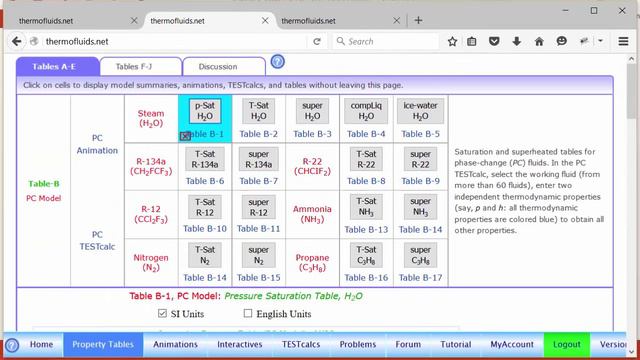Viewport: 640px width, 360px height.
Task: Click the ice-water H2O button
Action: tap(420, 111)
